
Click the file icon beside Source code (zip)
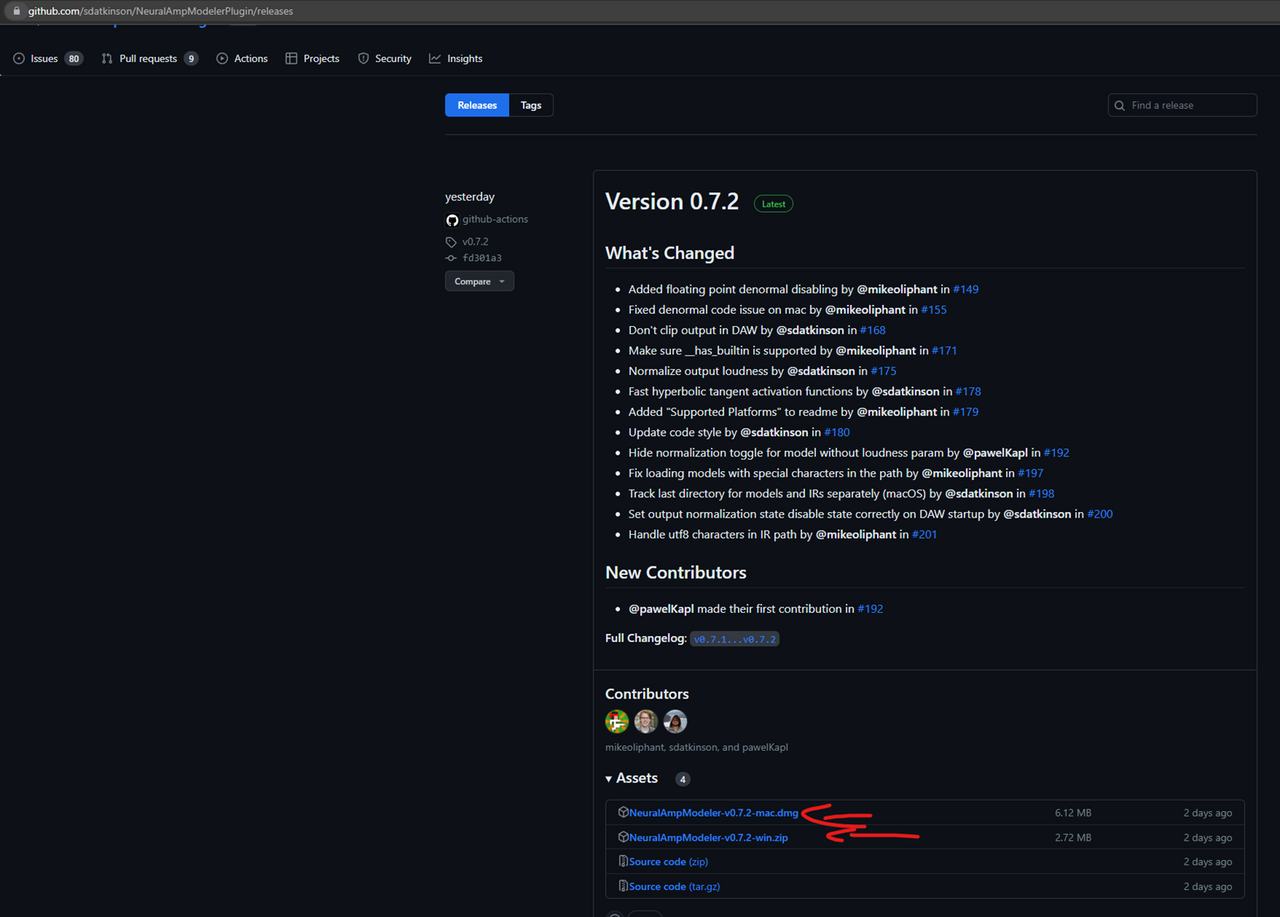[x=623, y=861]
